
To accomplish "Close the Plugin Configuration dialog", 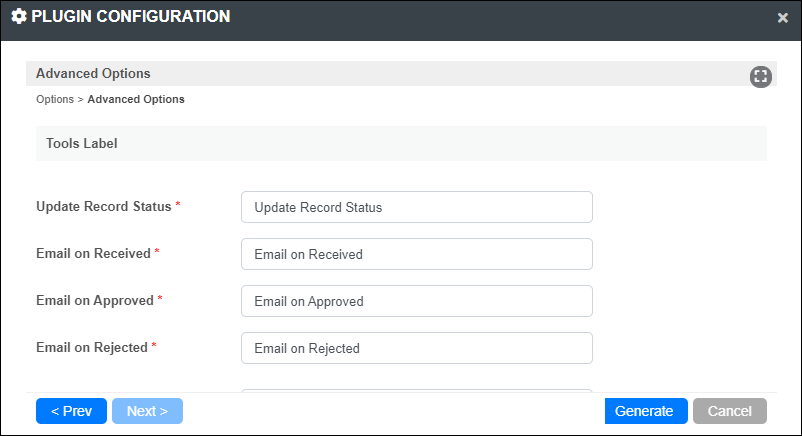I will pyautogui.click(x=783, y=18).
